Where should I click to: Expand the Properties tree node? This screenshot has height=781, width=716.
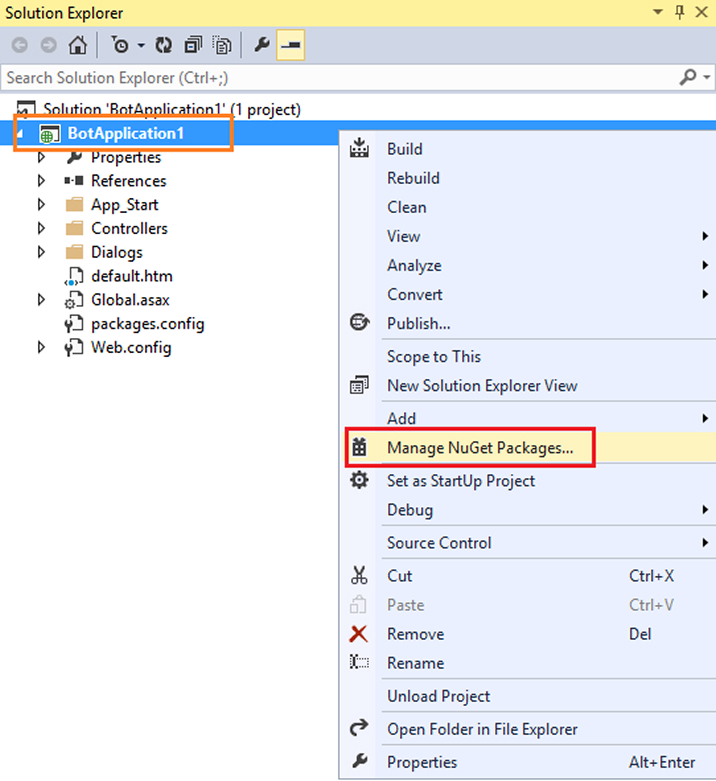[41, 157]
